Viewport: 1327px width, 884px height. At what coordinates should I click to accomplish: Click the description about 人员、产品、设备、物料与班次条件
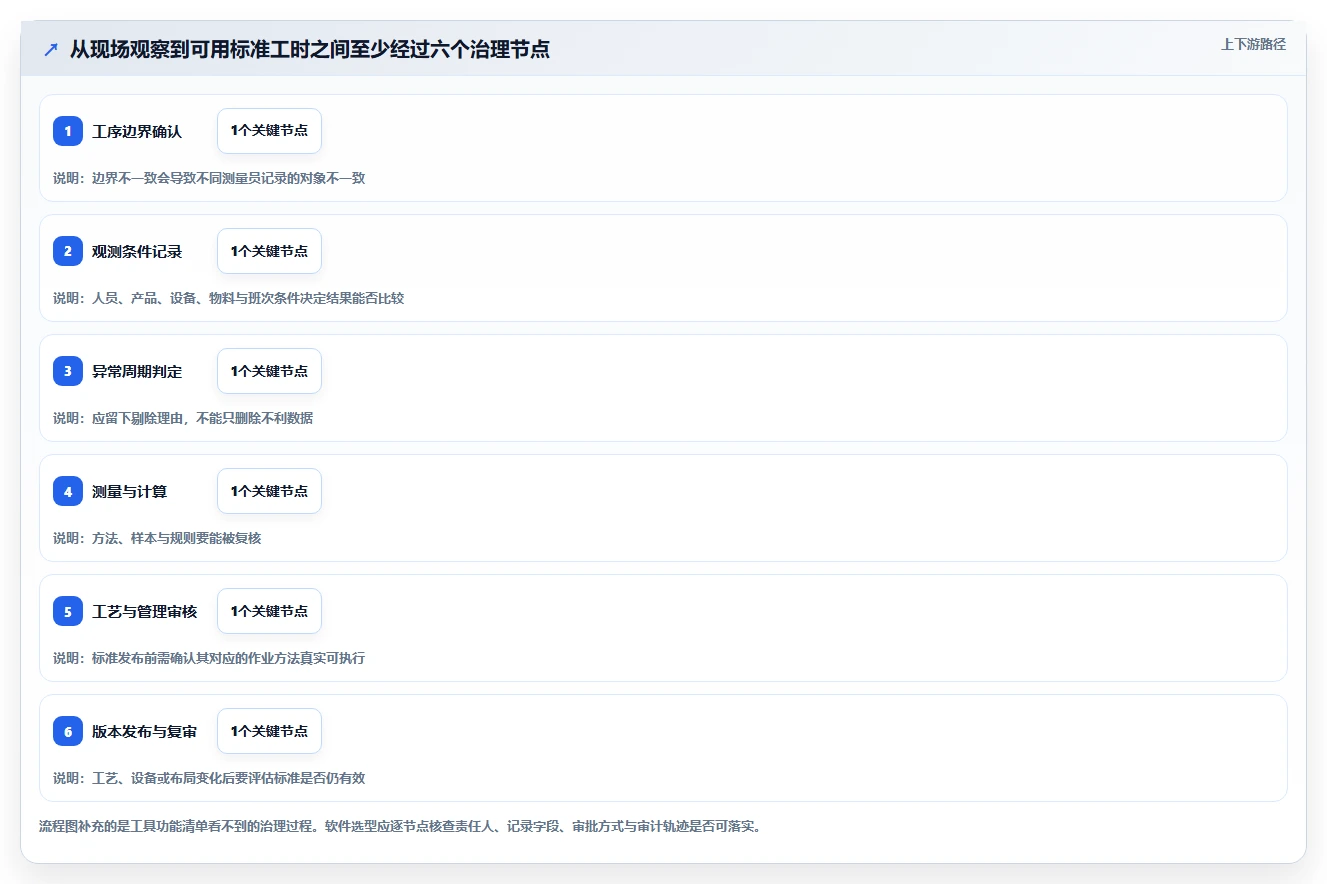tap(229, 298)
